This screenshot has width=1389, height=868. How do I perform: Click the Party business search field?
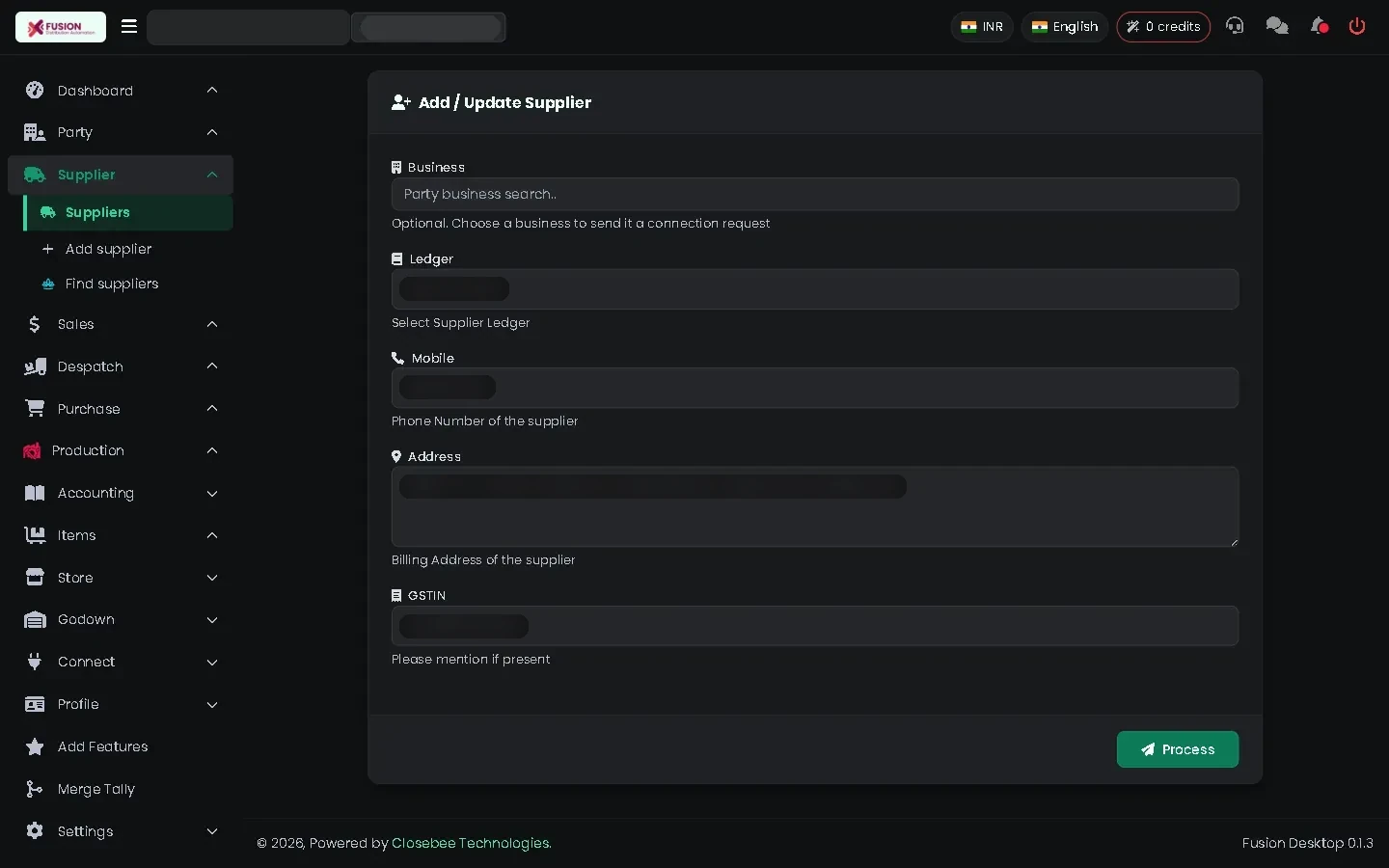click(x=815, y=194)
